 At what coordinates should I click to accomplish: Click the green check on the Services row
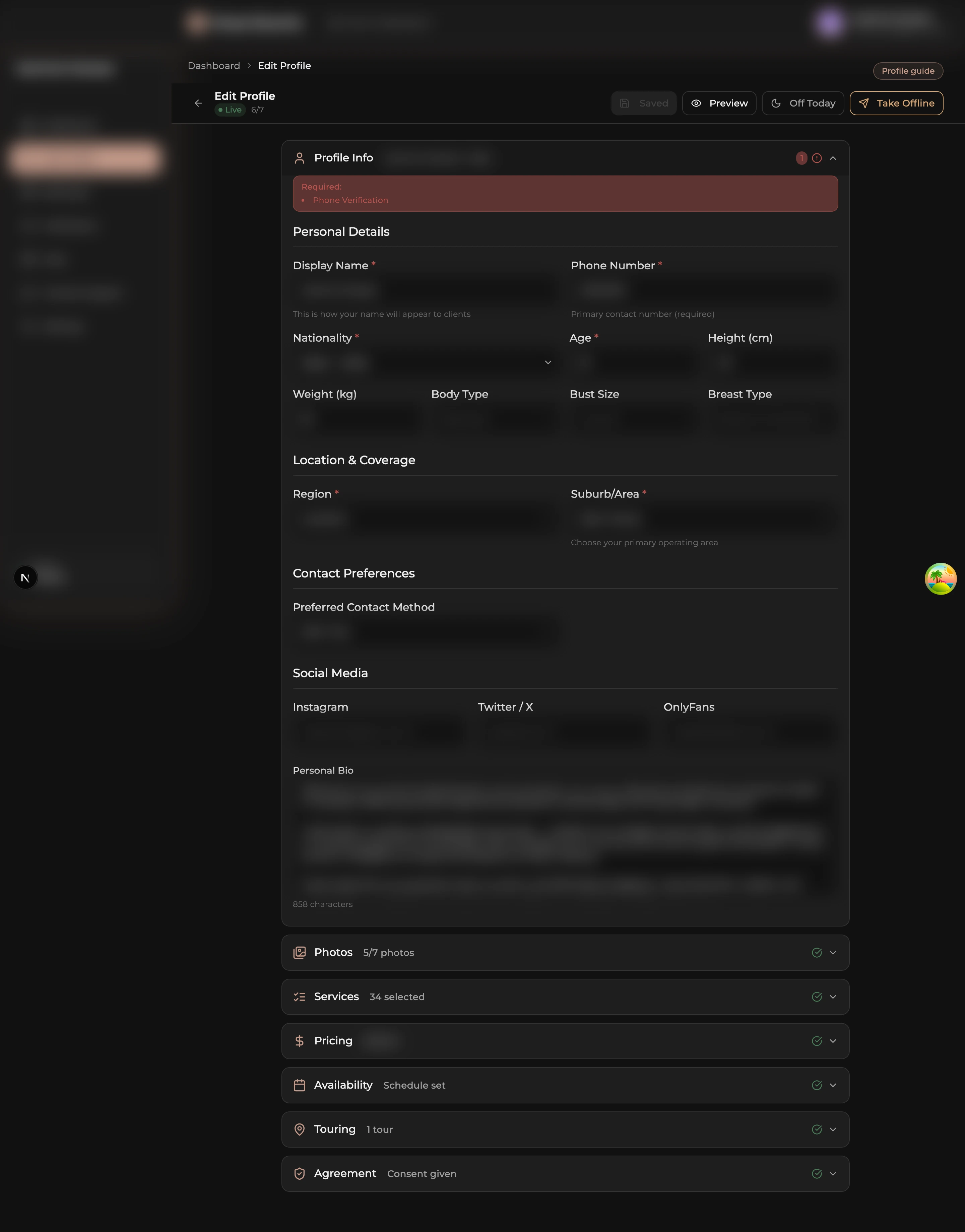pyautogui.click(x=817, y=997)
